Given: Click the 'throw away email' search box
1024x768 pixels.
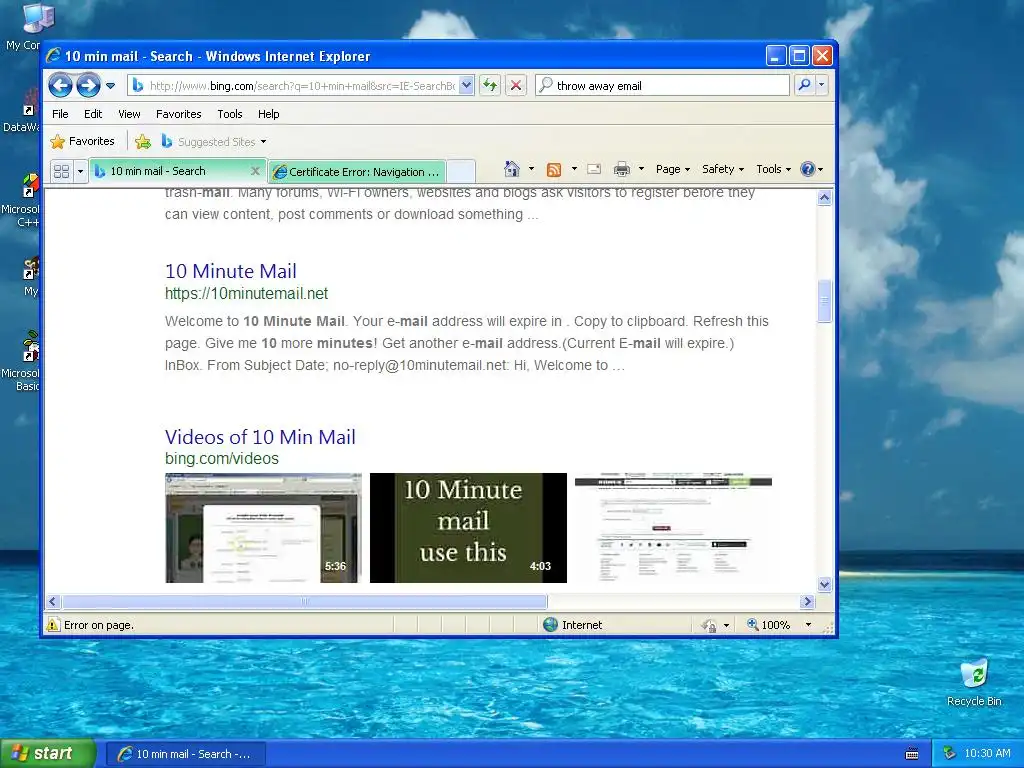Looking at the screenshot, I should [x=662, y=86].
